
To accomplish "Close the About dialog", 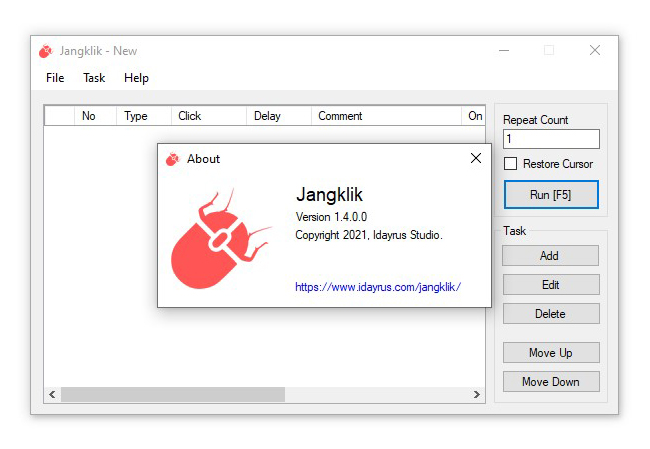I will pos(476,158).
